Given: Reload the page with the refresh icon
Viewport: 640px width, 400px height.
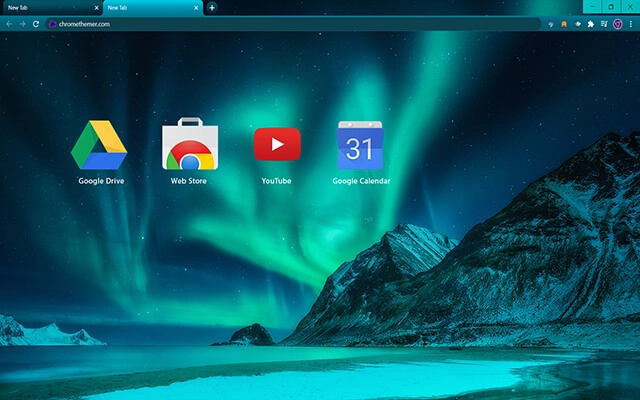Looking at the screenshot, I should (36, 24).
